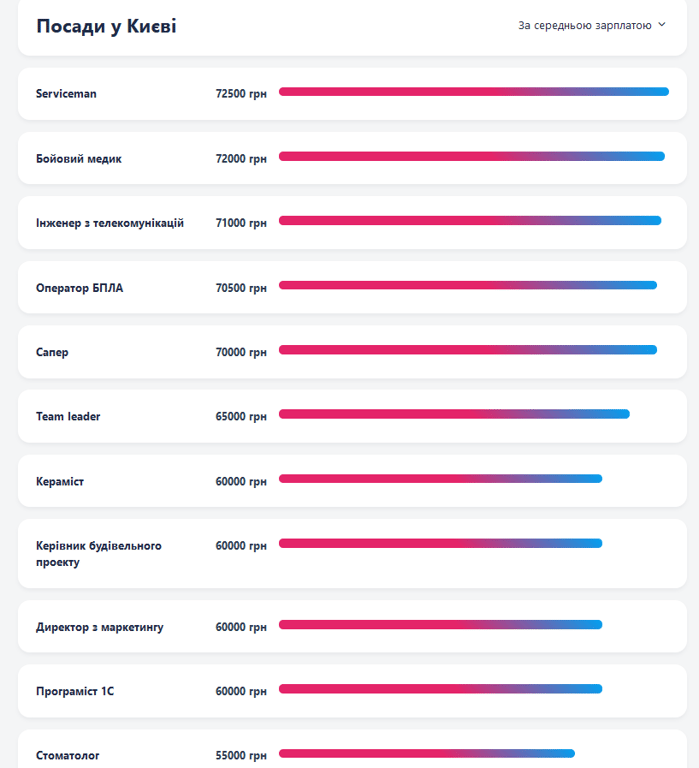Open the 'Оператор БПЛА' position

[80, 288]
